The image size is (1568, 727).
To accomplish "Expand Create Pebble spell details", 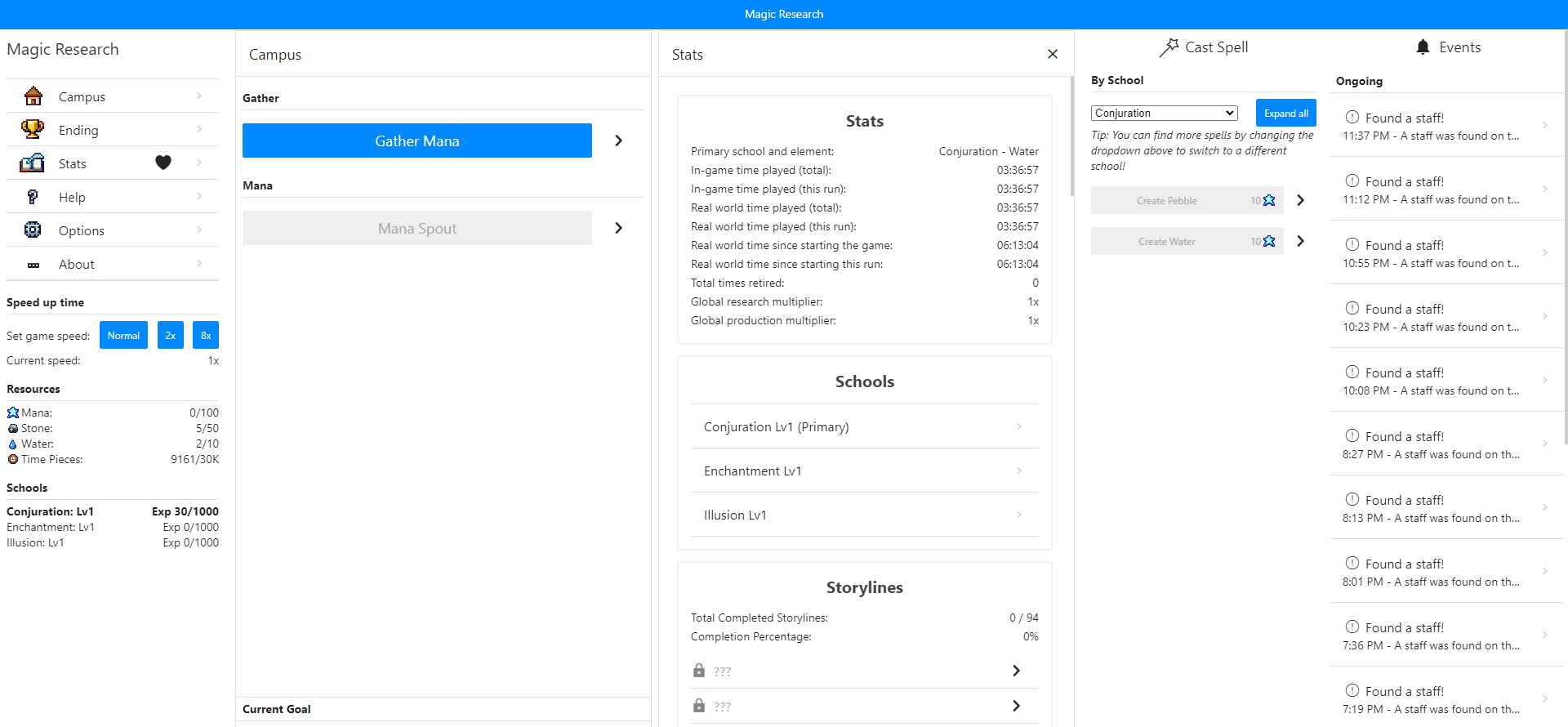I will coord(1300,200).
